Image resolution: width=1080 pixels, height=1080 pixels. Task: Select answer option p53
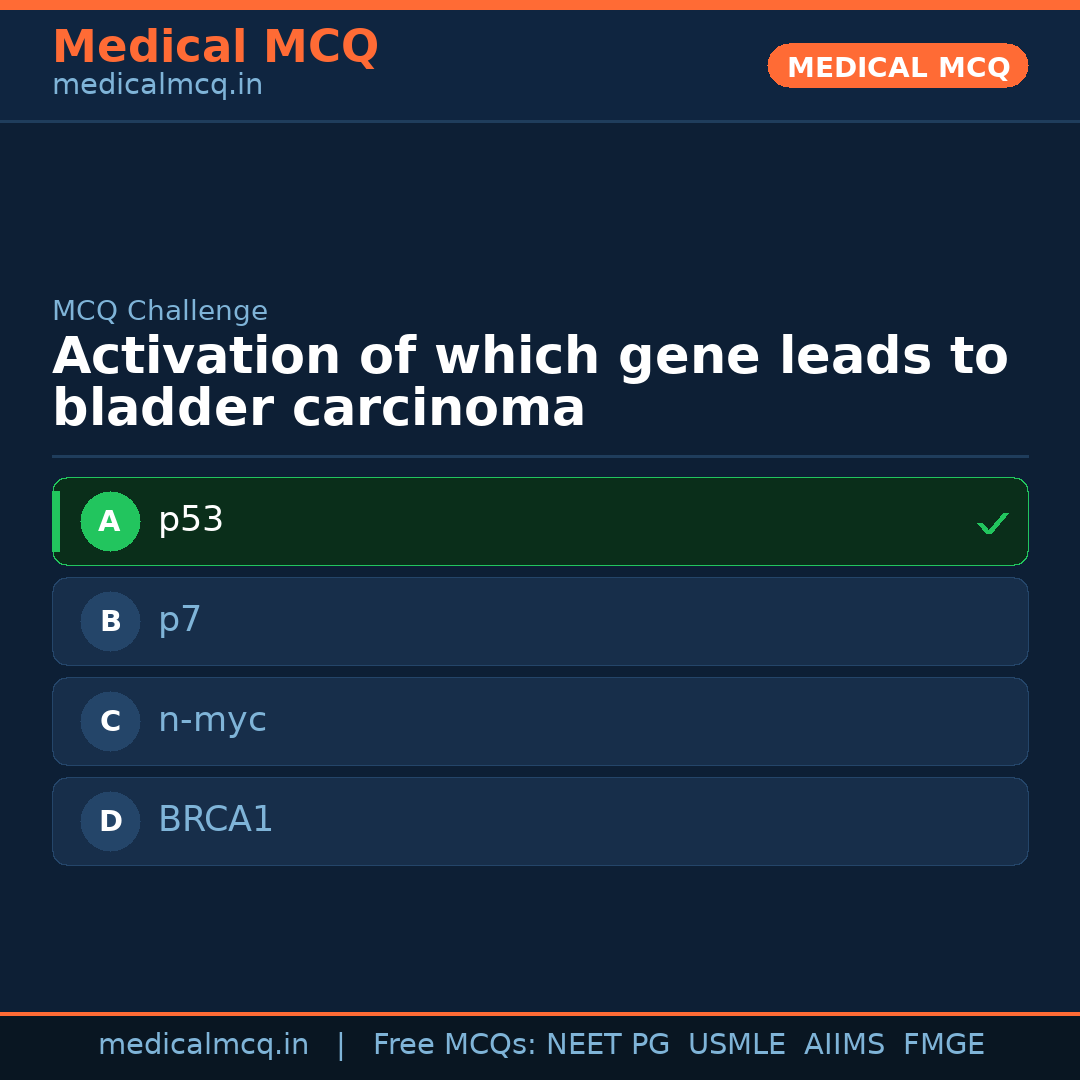coord(540,521)
